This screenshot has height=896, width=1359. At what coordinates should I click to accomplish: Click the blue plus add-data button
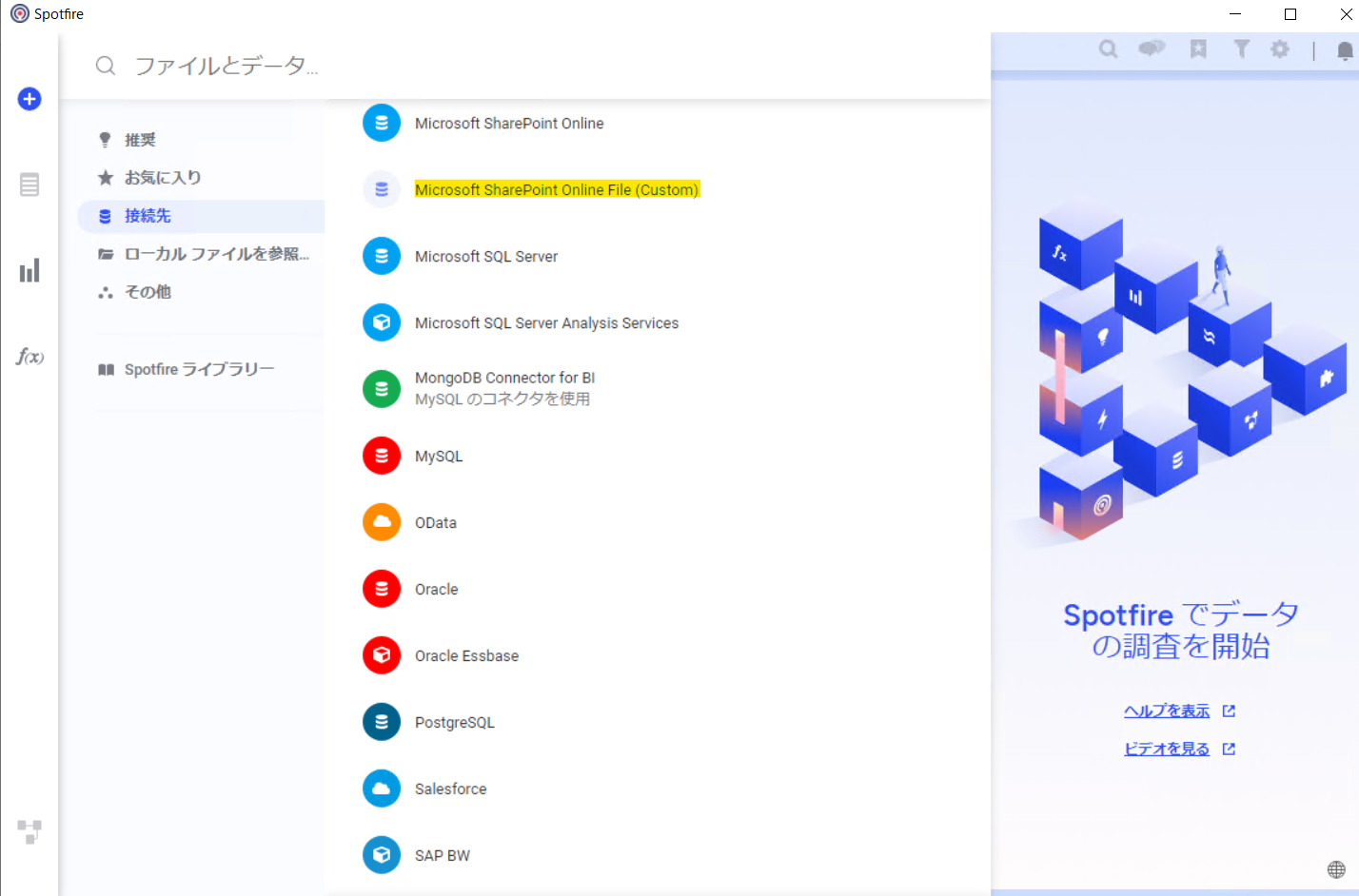point(30,99)
